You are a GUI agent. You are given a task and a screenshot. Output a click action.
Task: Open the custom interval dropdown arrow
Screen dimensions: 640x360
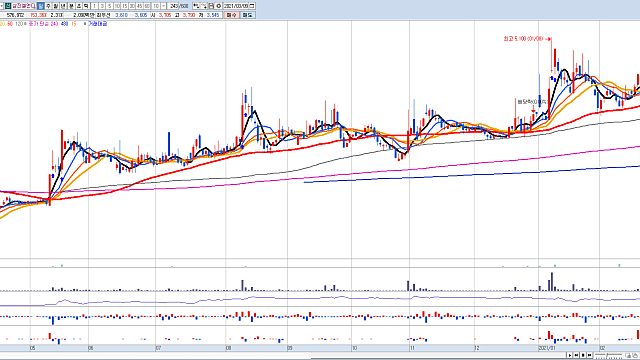click(x=164, y=6)
